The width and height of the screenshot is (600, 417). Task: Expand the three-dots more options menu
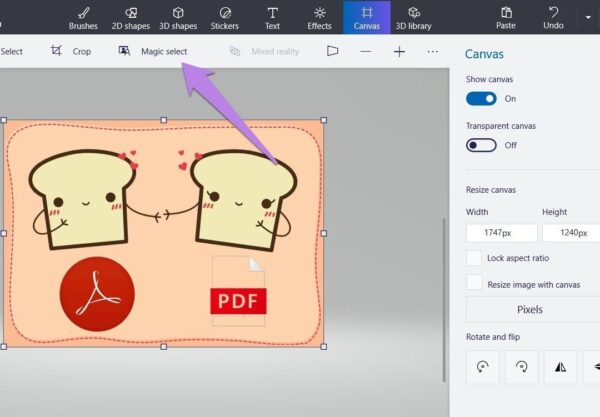point(432,51)
